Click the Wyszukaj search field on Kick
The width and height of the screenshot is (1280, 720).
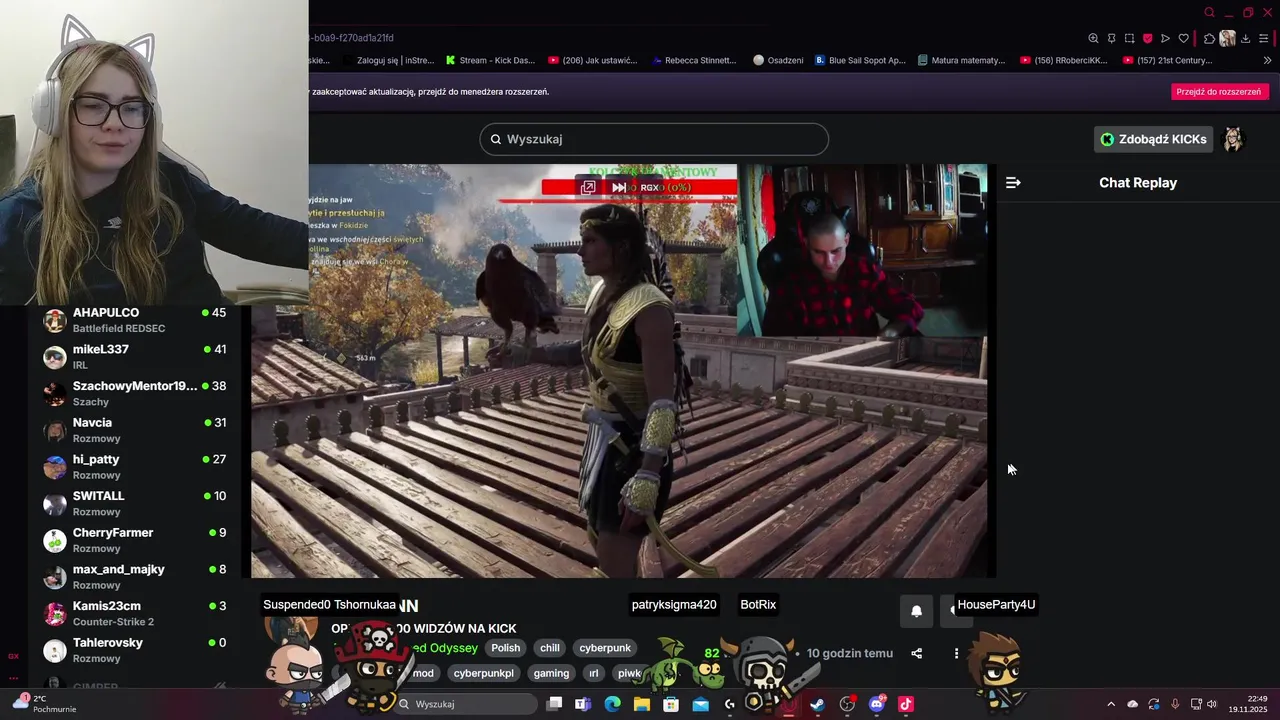click(x=654, y=139)
